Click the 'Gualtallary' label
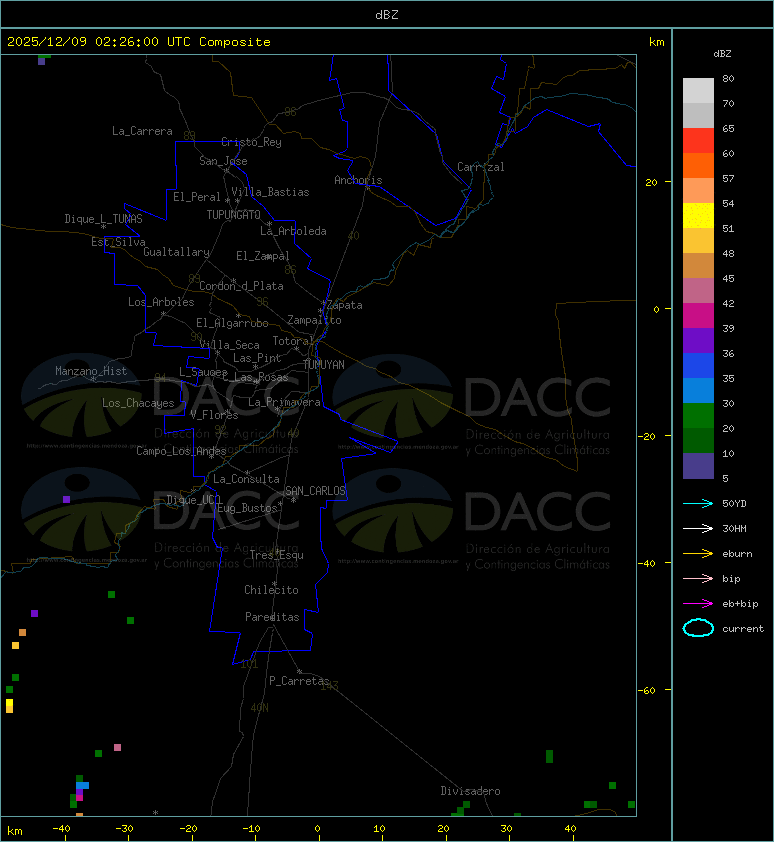Viewport: 774px width, 842px height. click(177, 252)
